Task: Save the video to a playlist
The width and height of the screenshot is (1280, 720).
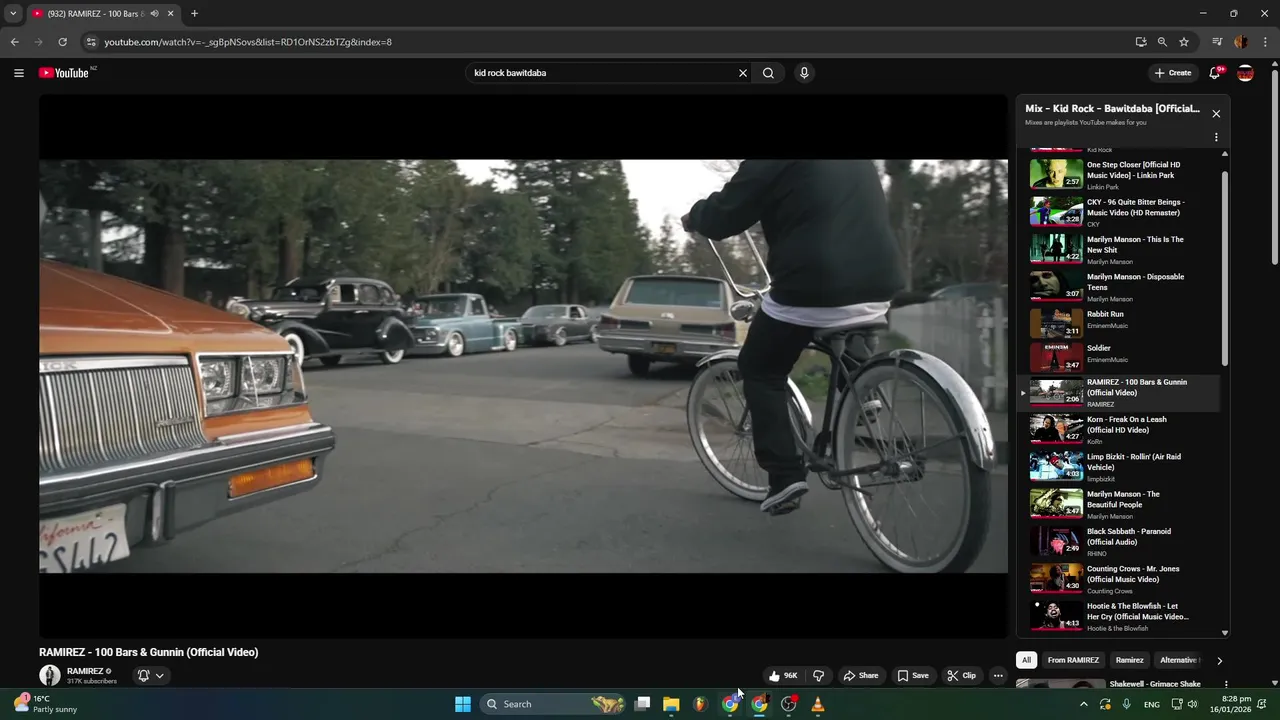Action: [912, 675]
